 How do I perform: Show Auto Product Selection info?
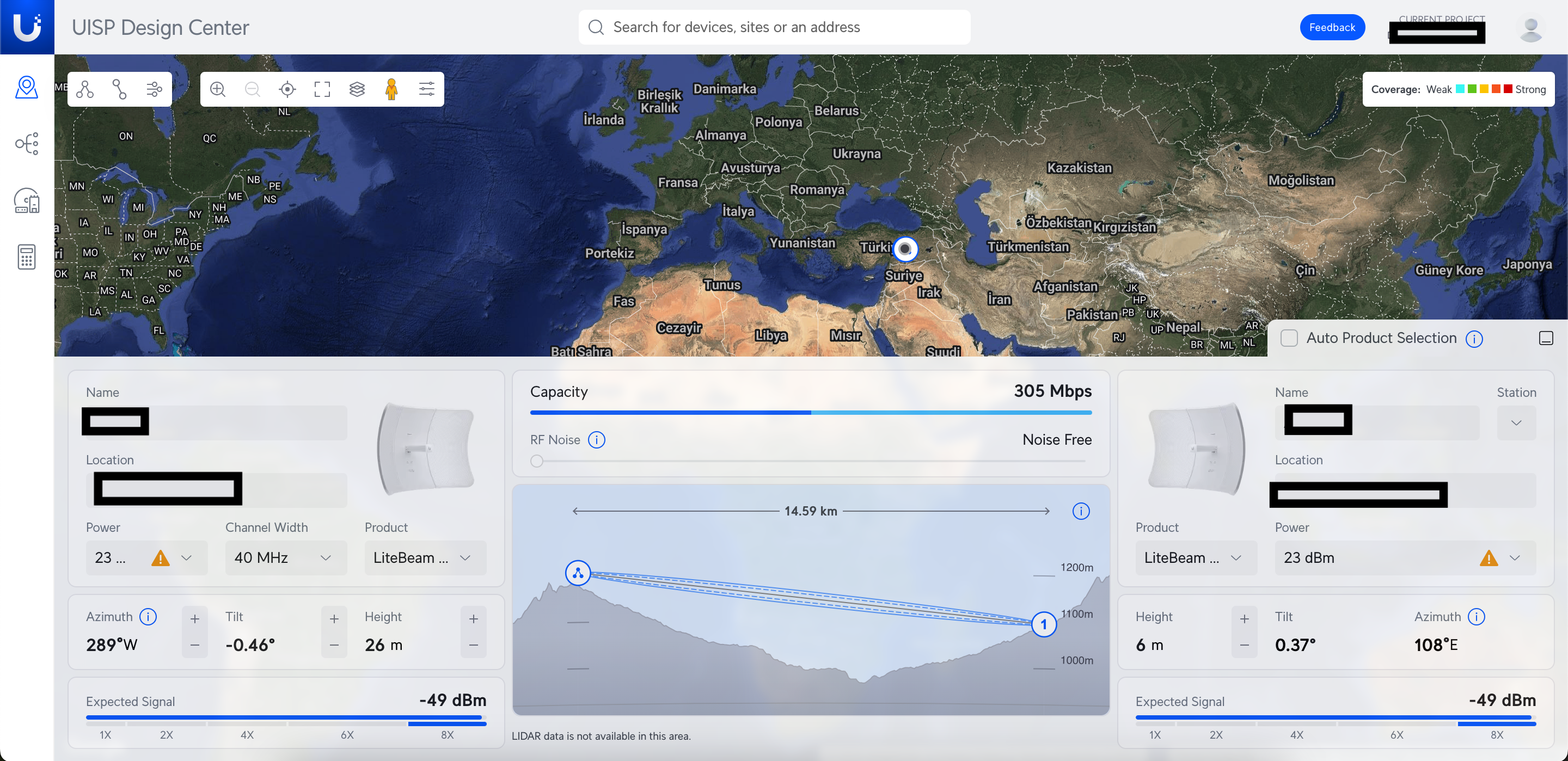pos(1474,339)
